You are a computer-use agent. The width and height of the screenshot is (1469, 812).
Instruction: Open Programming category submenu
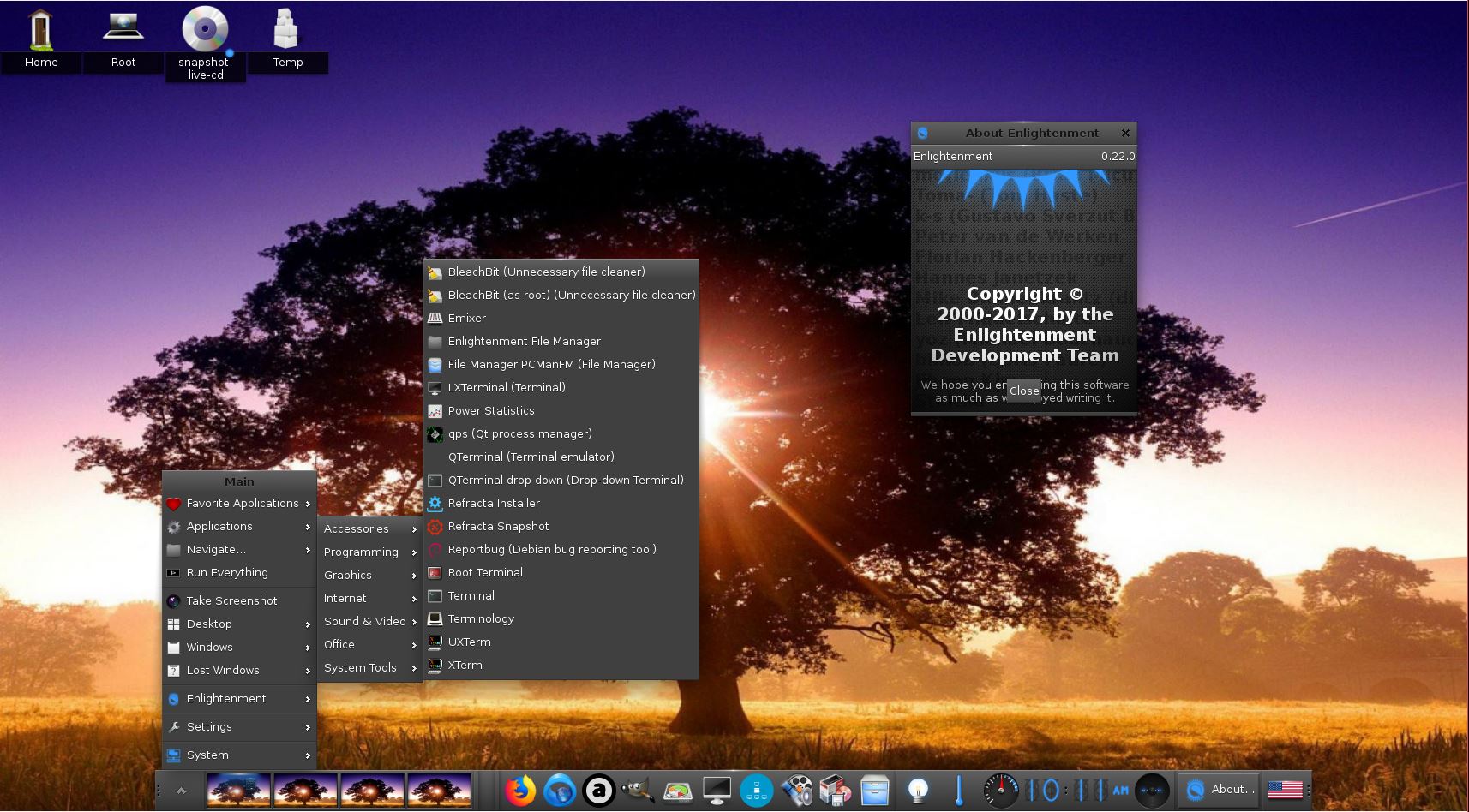click(370, 552)
